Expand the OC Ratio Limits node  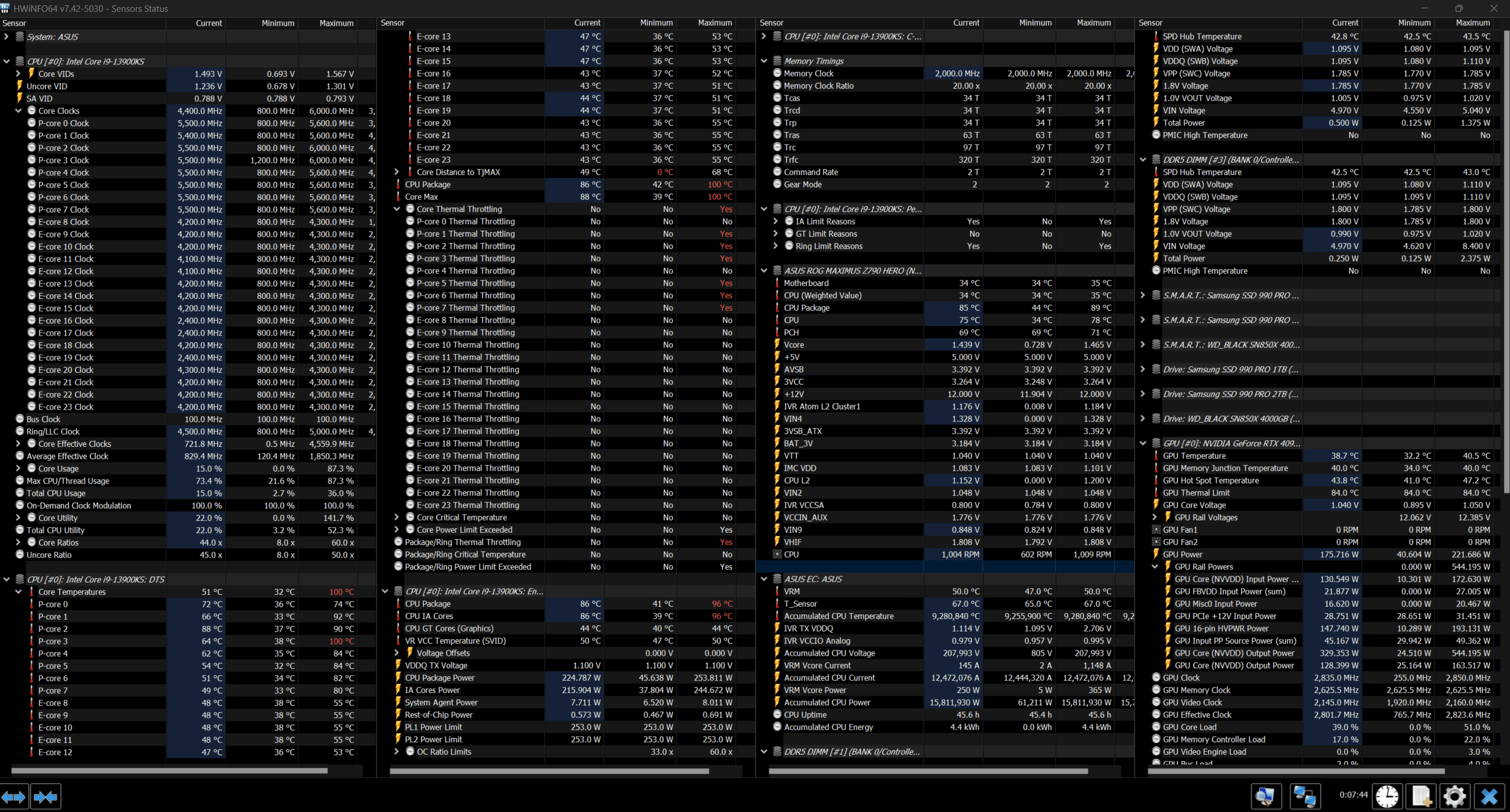pyautogui.click(x=397, y=752)
